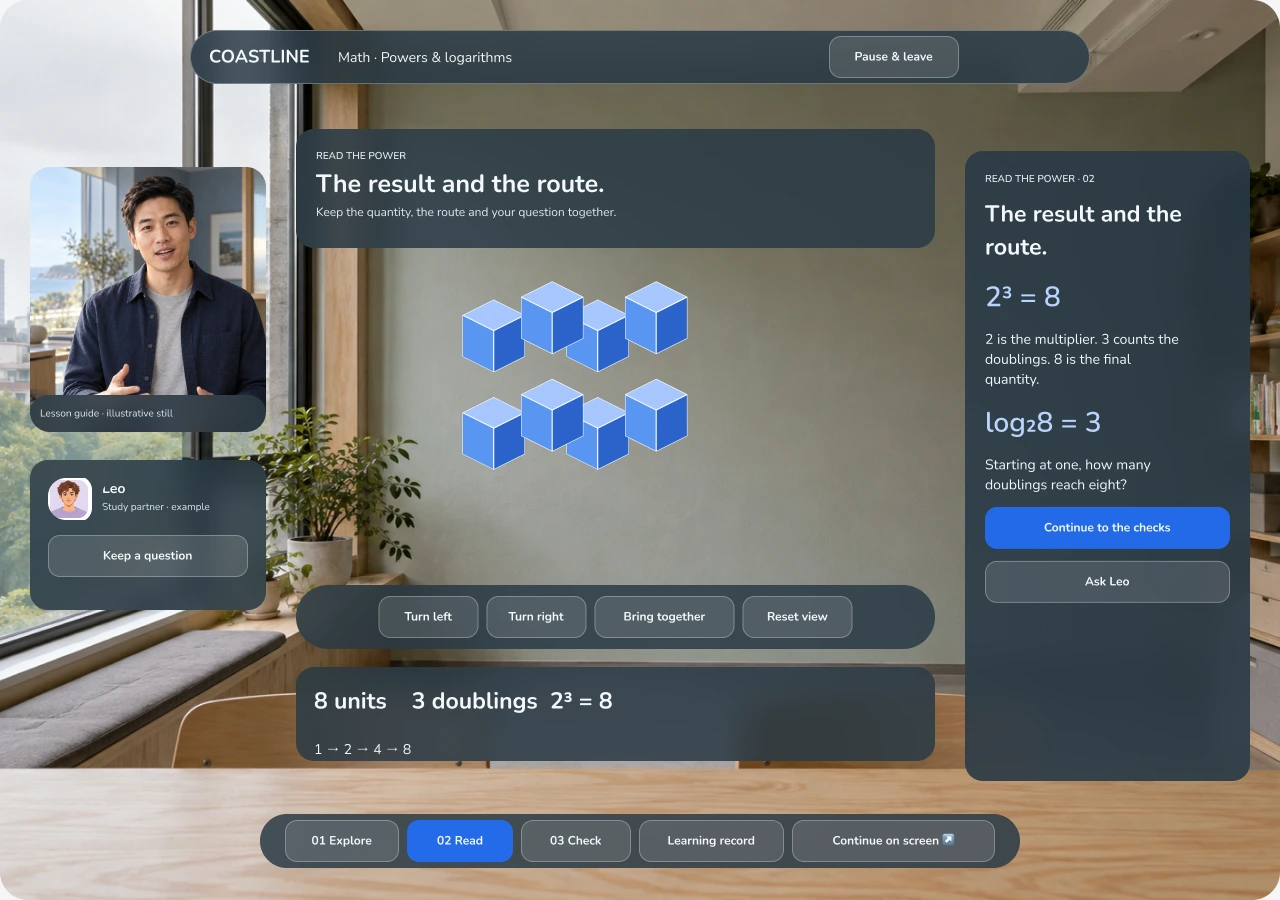Click the lesson guide video thumbnail
The width and height of the screenshot is (1280, 900).
[x=148, y=299]
